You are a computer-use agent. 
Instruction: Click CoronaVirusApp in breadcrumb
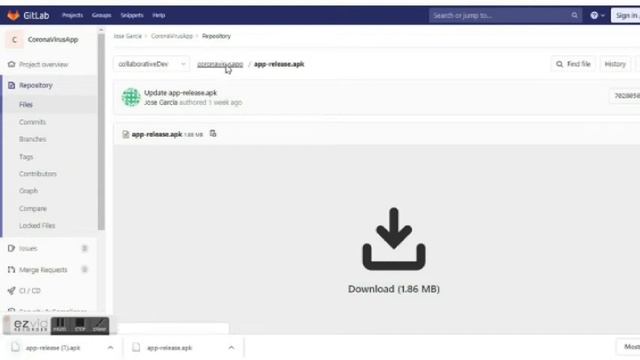(x=171, y=36)
